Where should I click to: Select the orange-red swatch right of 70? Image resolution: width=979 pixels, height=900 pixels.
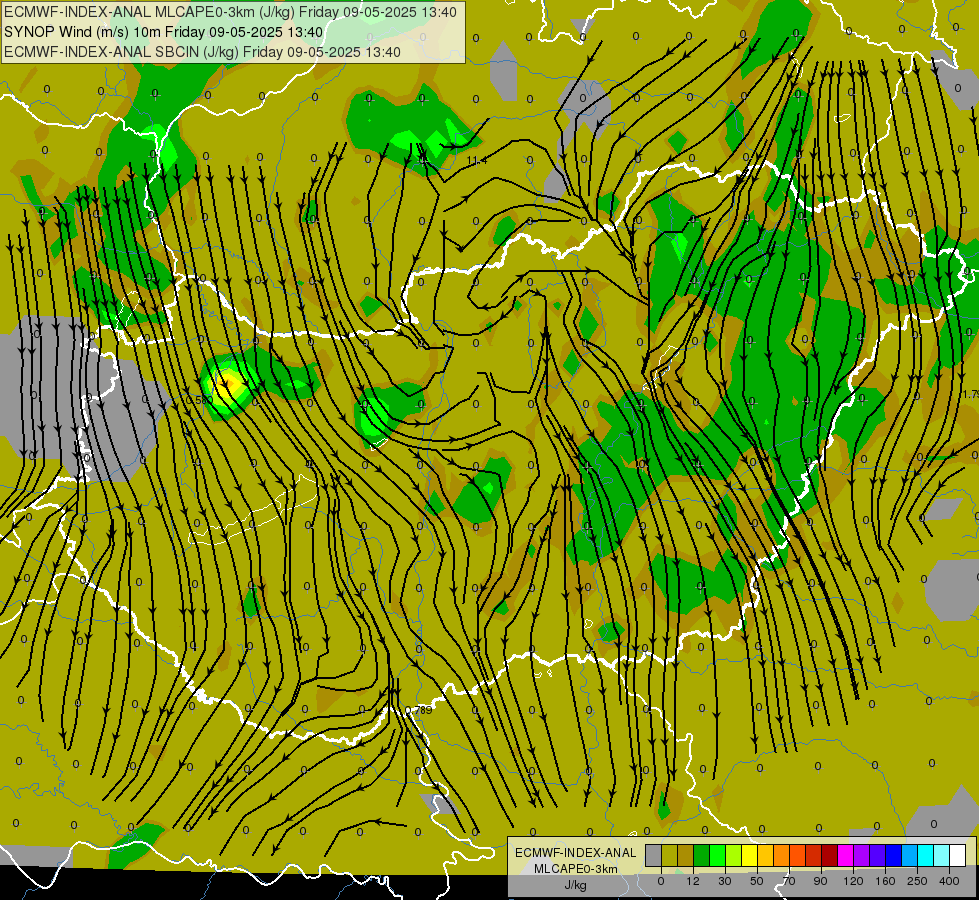(x=797, y=856)
